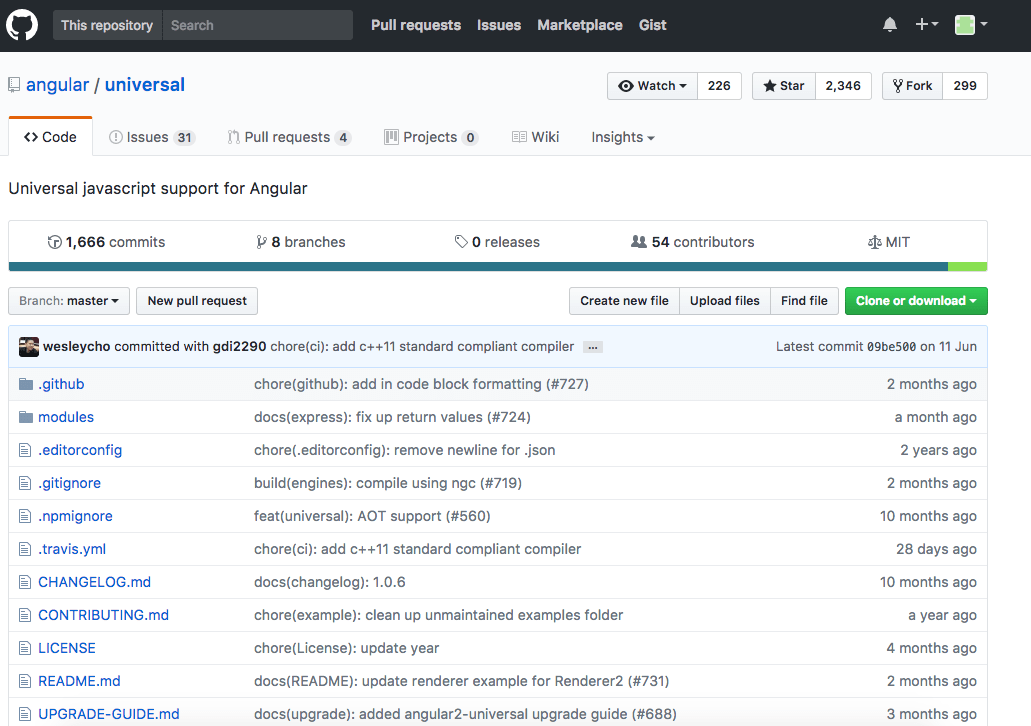The height and width of the screenshot is (726, 1031).
Task: Open the .github folder icon
Action: click(26, 384)
